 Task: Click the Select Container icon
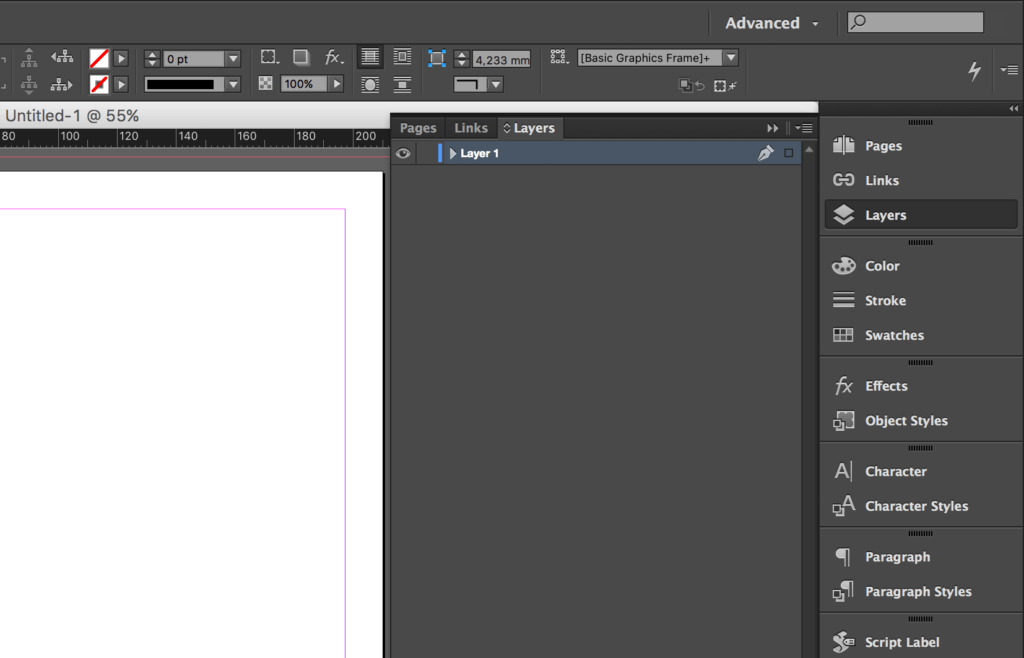pyautogui.click(x=29, y=58)
